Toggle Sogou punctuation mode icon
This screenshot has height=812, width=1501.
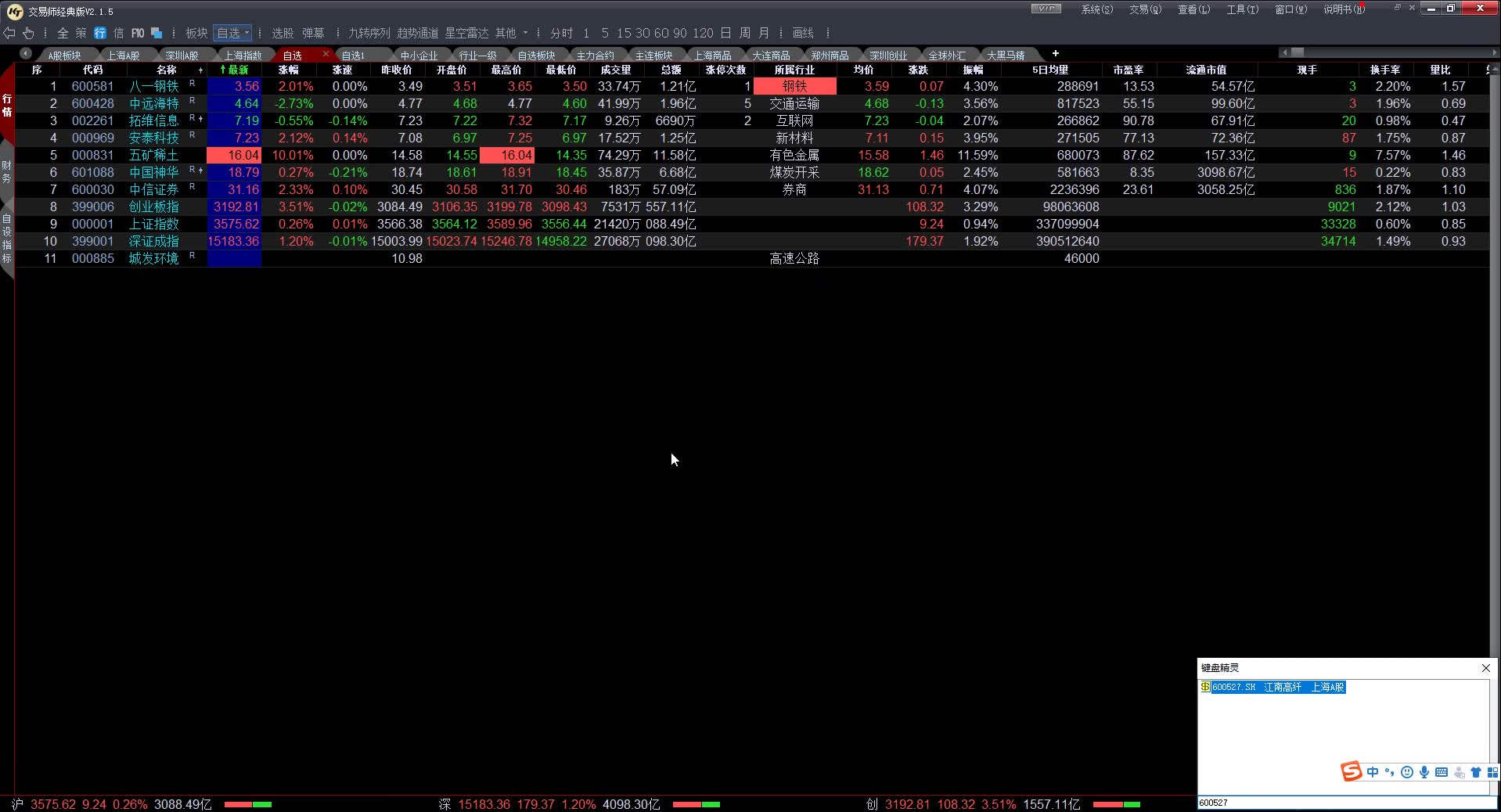click(x=1390, y=772)
